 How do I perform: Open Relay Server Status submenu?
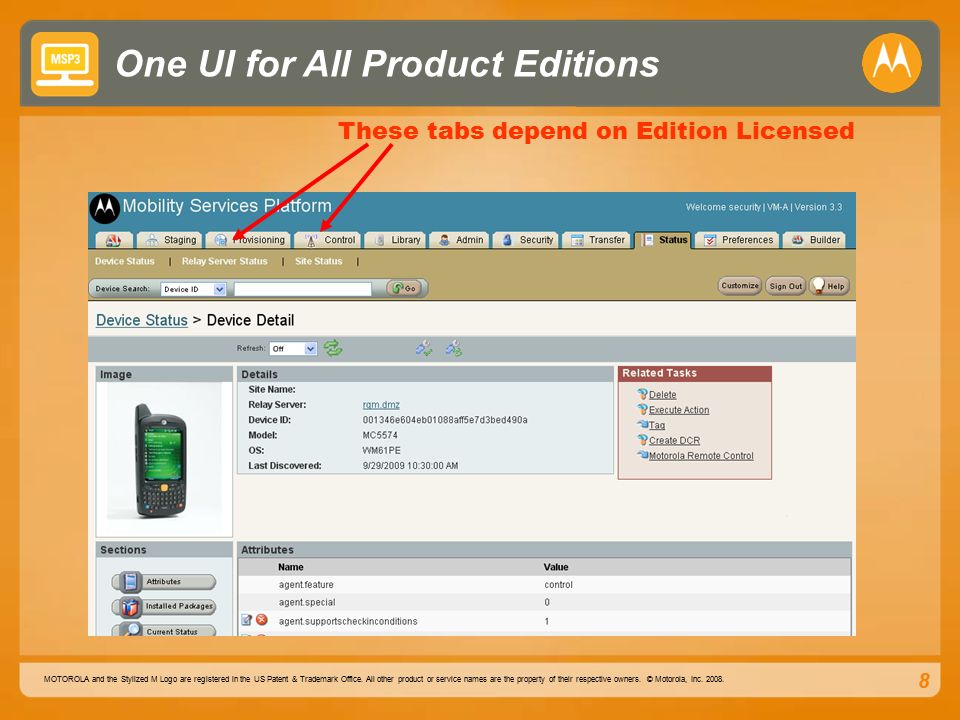click(224, 261)
